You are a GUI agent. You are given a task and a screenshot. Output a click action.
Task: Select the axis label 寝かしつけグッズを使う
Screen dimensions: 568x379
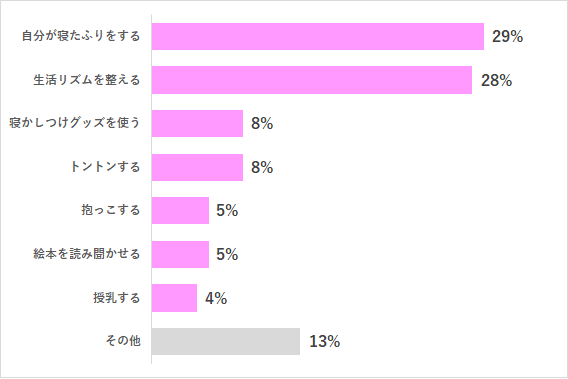coord(75,123)
